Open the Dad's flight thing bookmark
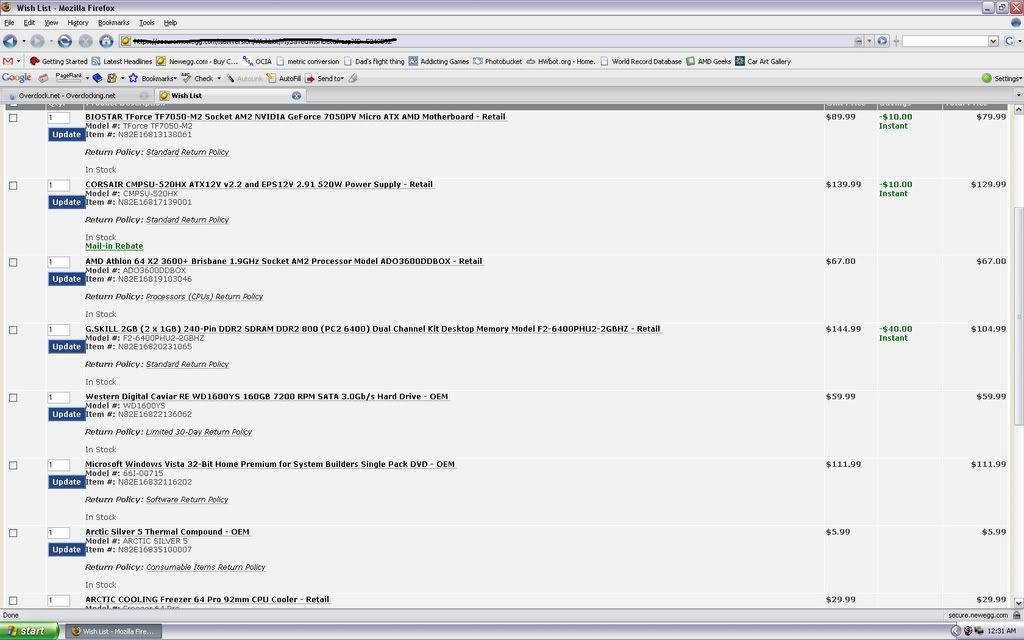The height and width of the screenshot is (640, 1024). pyautogui.click(x=374, y=61)
